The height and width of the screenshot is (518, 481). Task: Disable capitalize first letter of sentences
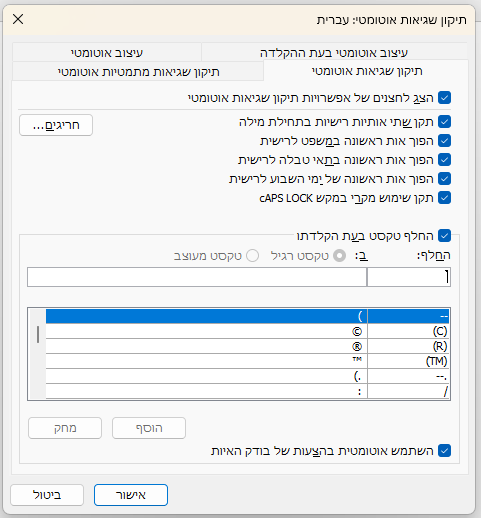point(444,141)
